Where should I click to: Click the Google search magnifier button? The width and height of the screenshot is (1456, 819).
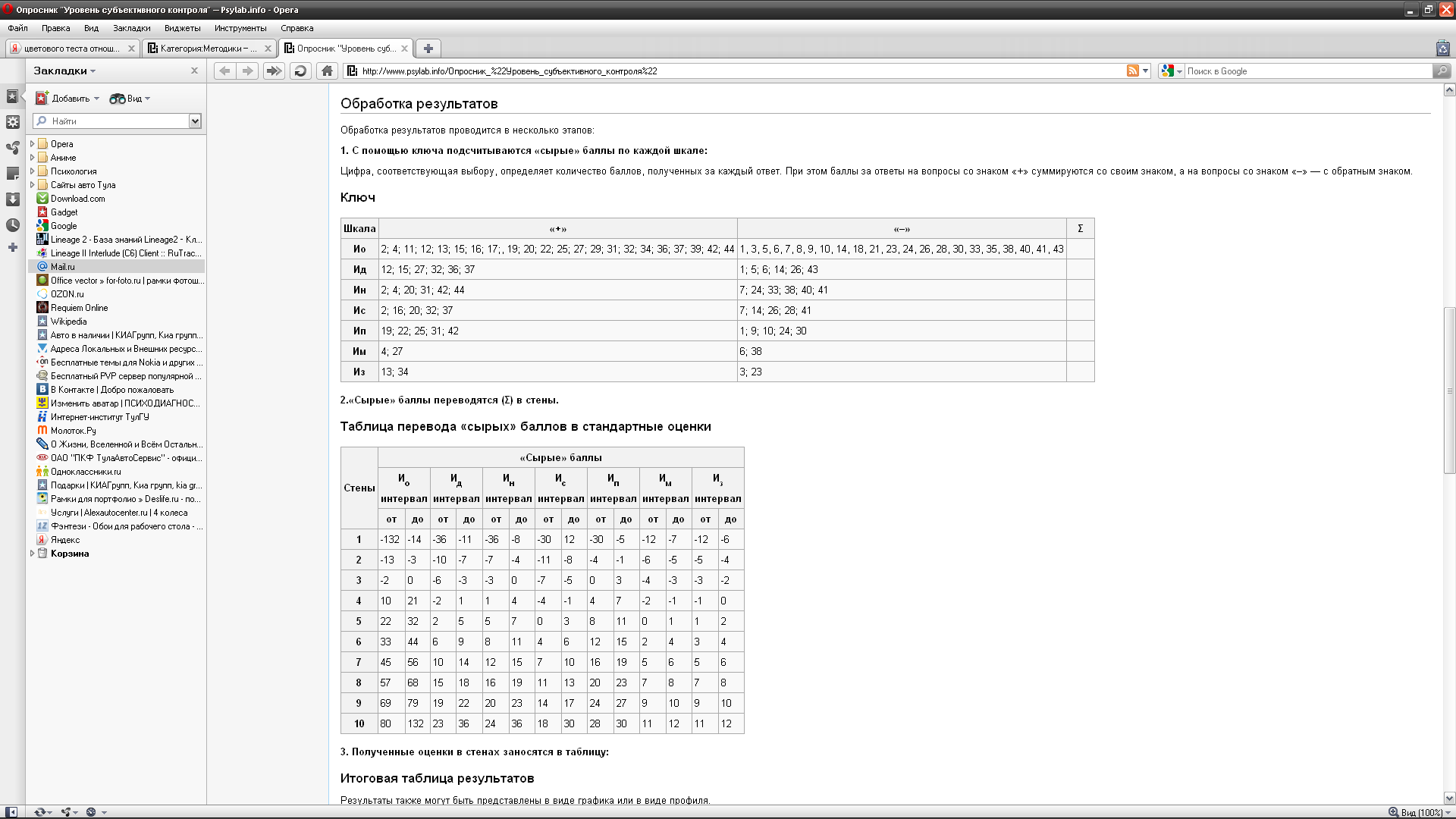(1441, 71)
